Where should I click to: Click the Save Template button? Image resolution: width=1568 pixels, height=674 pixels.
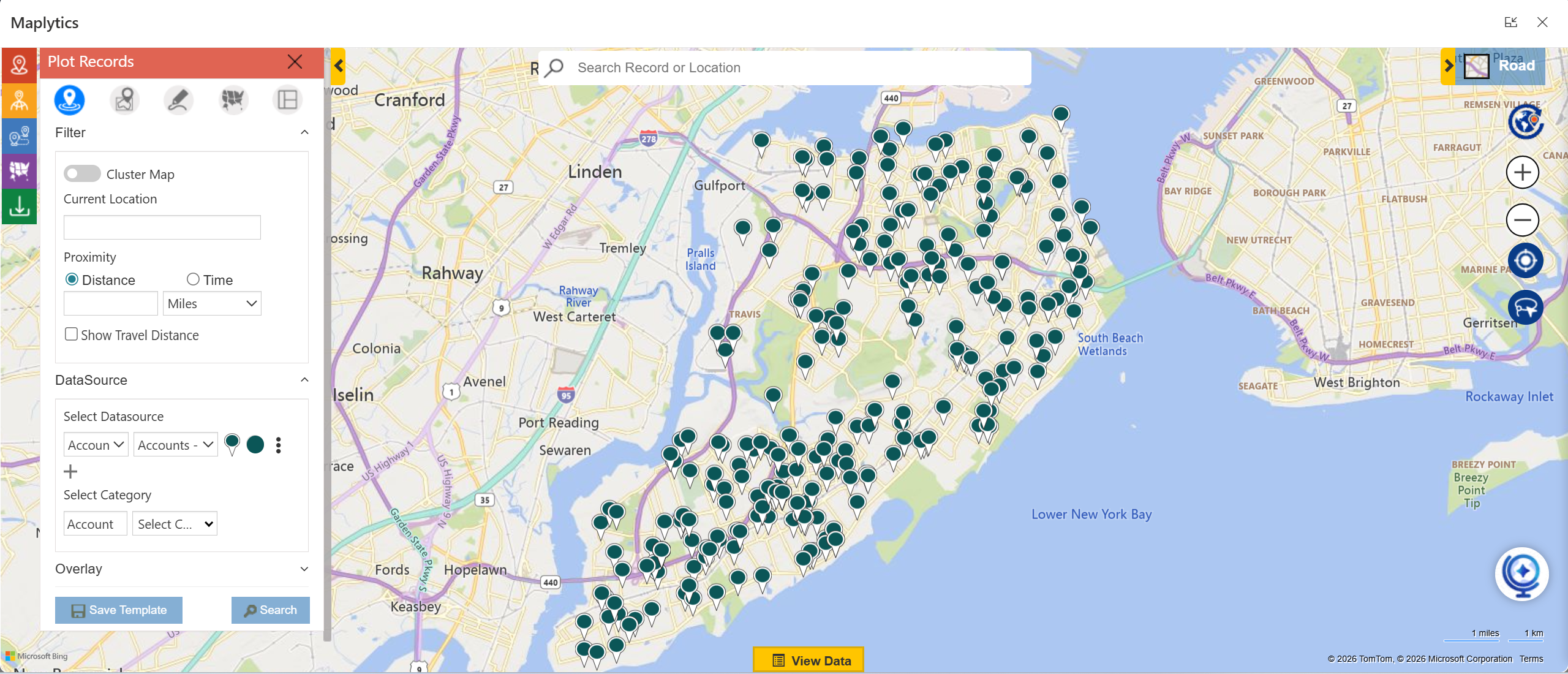[x=118, y=610]
